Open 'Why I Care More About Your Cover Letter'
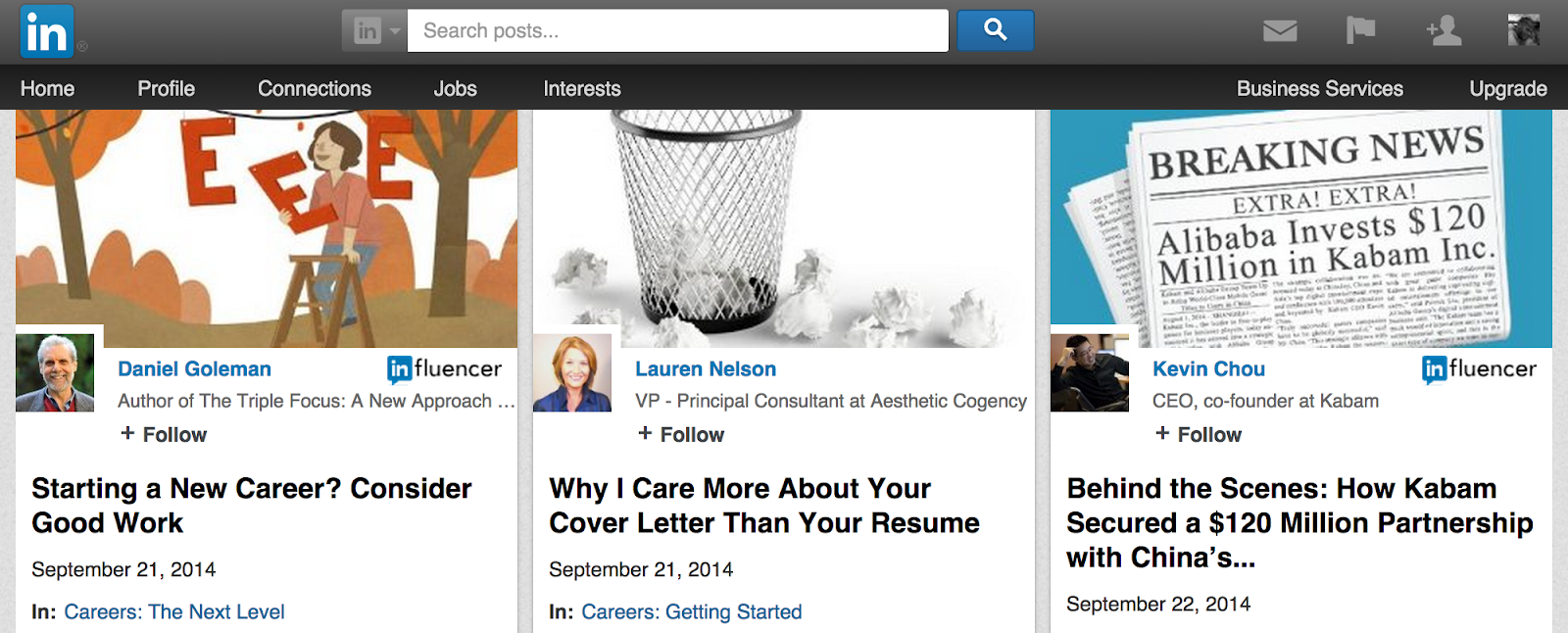The image size is (1568, 633). click(764, 506)
